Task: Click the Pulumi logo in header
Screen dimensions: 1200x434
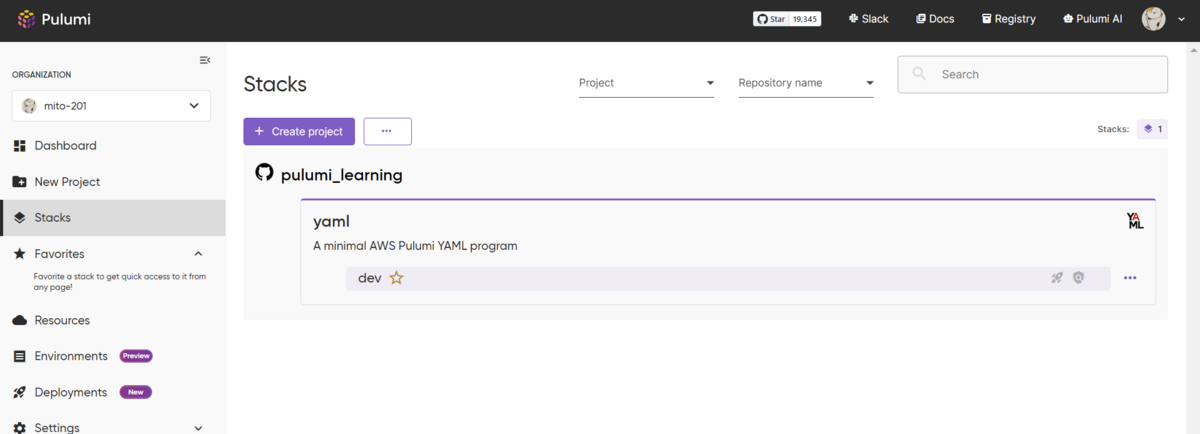Action: coord(54,19)
